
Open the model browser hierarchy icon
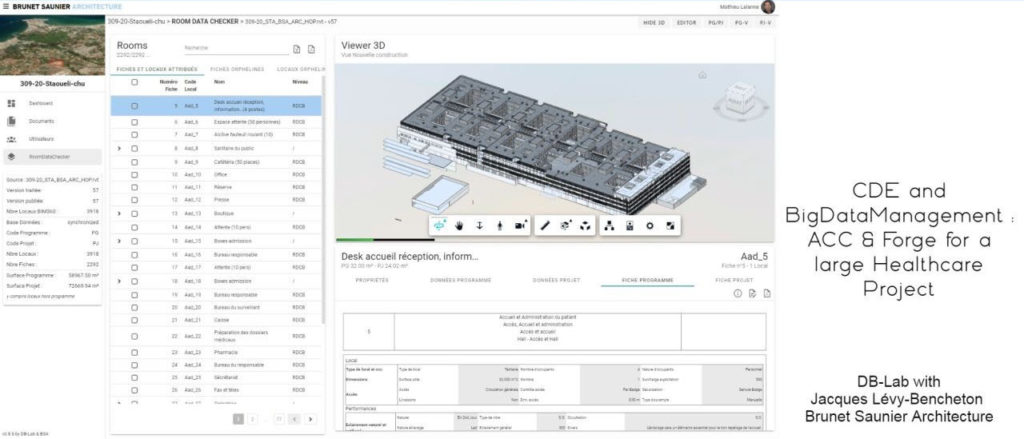click(609, 225)
